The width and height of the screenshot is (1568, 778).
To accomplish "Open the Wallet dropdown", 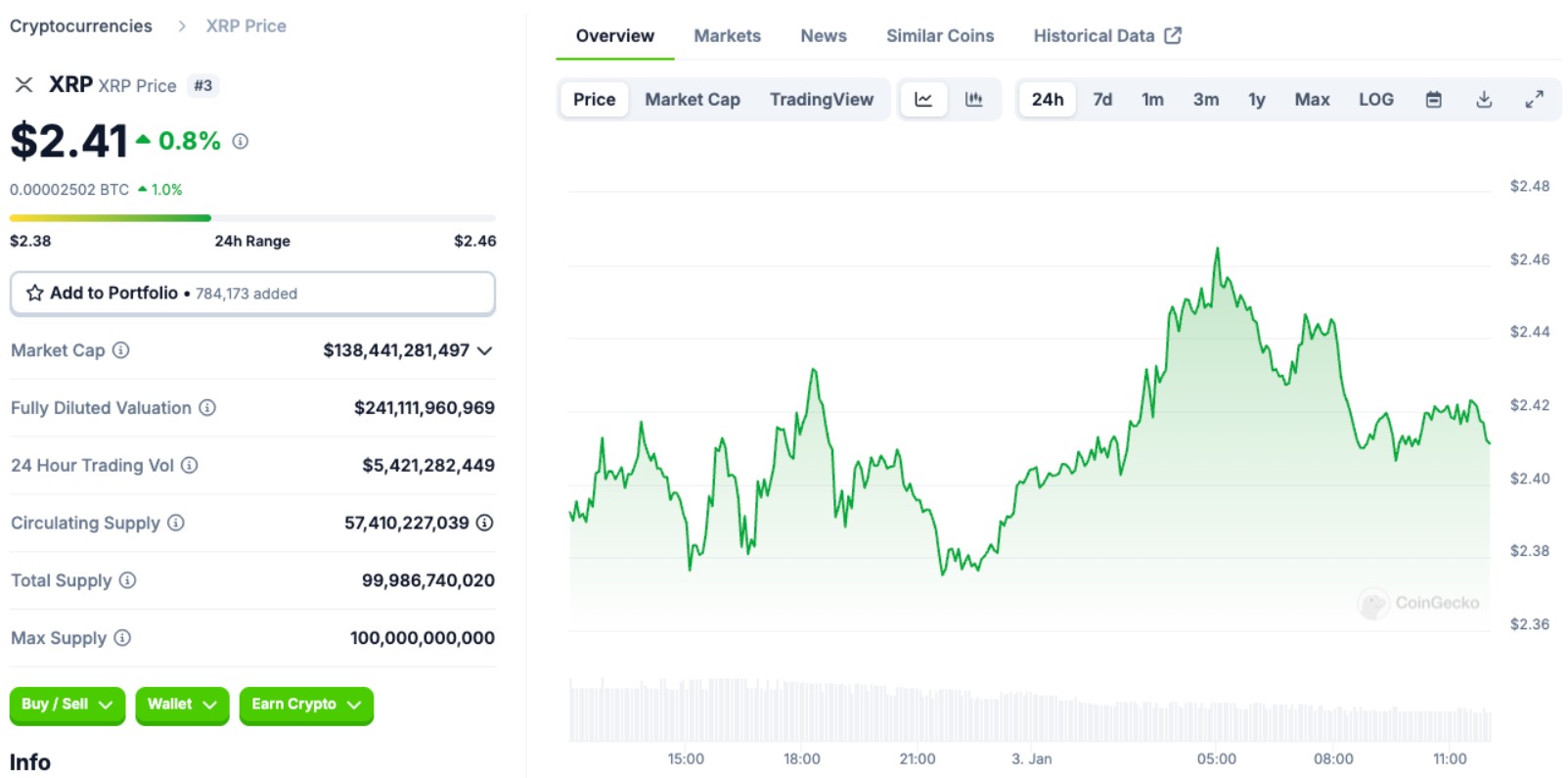I will tap(182, 705).
